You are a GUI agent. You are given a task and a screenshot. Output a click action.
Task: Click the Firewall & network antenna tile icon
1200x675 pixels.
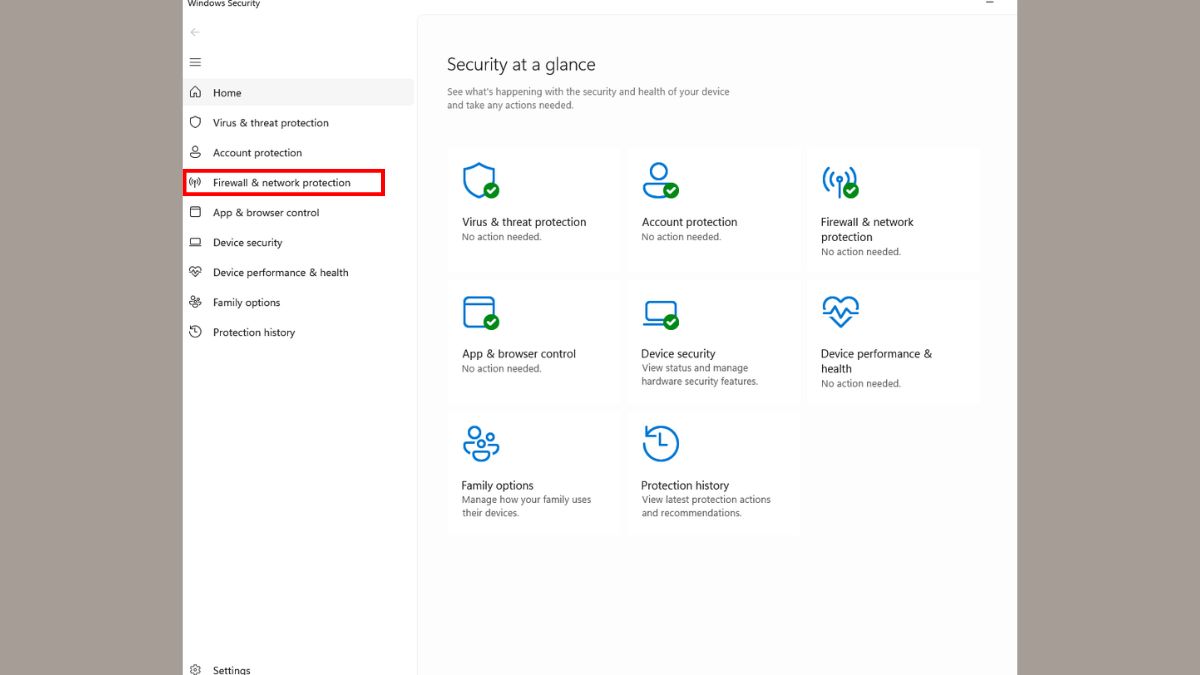pos(840,181)
